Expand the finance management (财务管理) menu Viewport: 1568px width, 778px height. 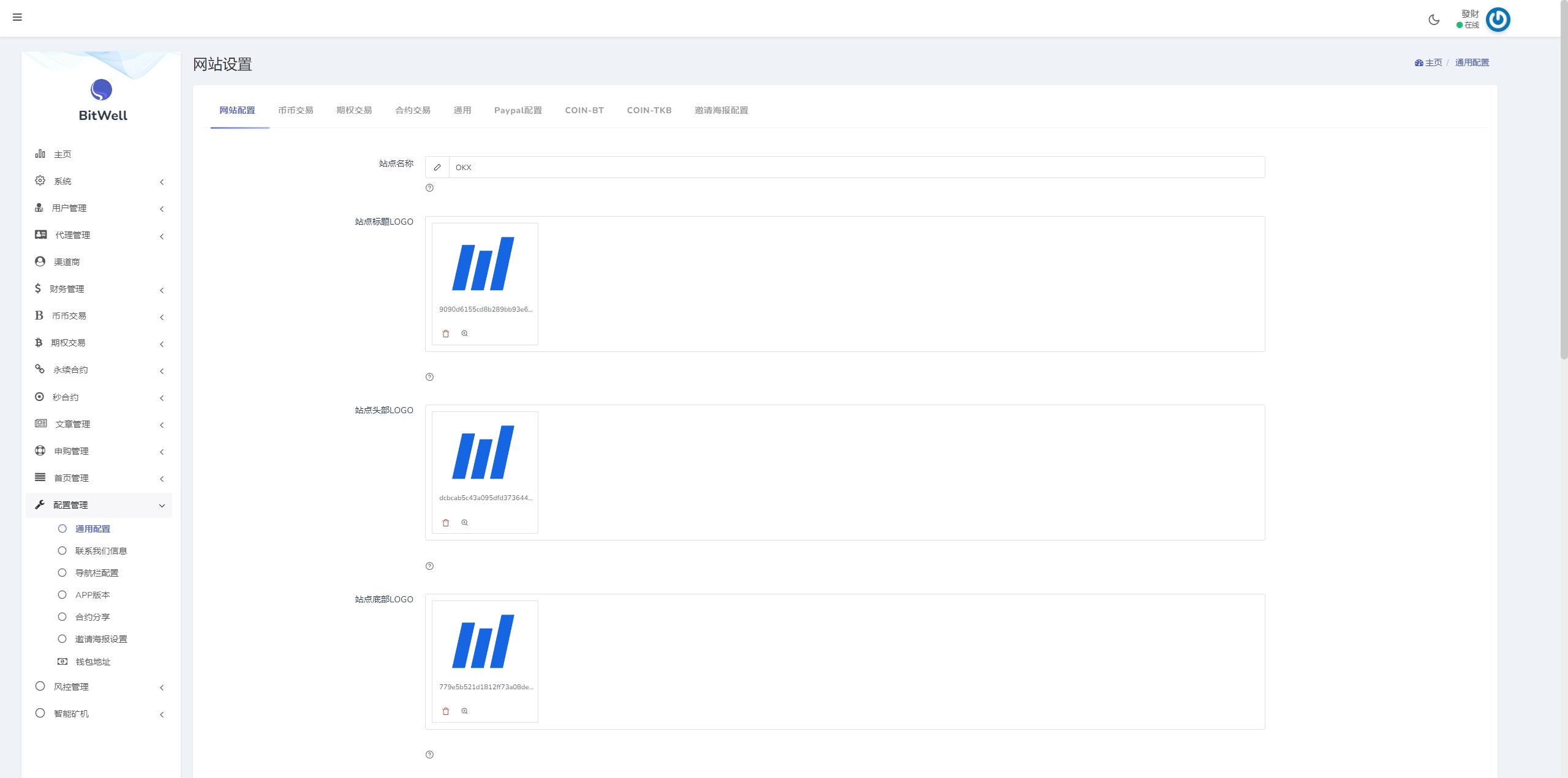coord(67,289)
